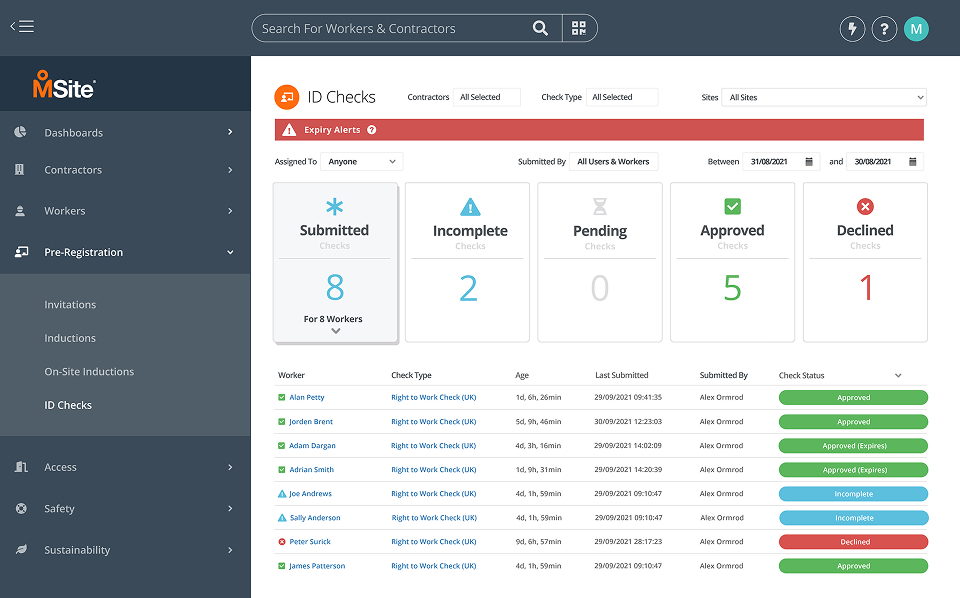Click the Contractors building icon
960x598 pixels.
(20, 170)
